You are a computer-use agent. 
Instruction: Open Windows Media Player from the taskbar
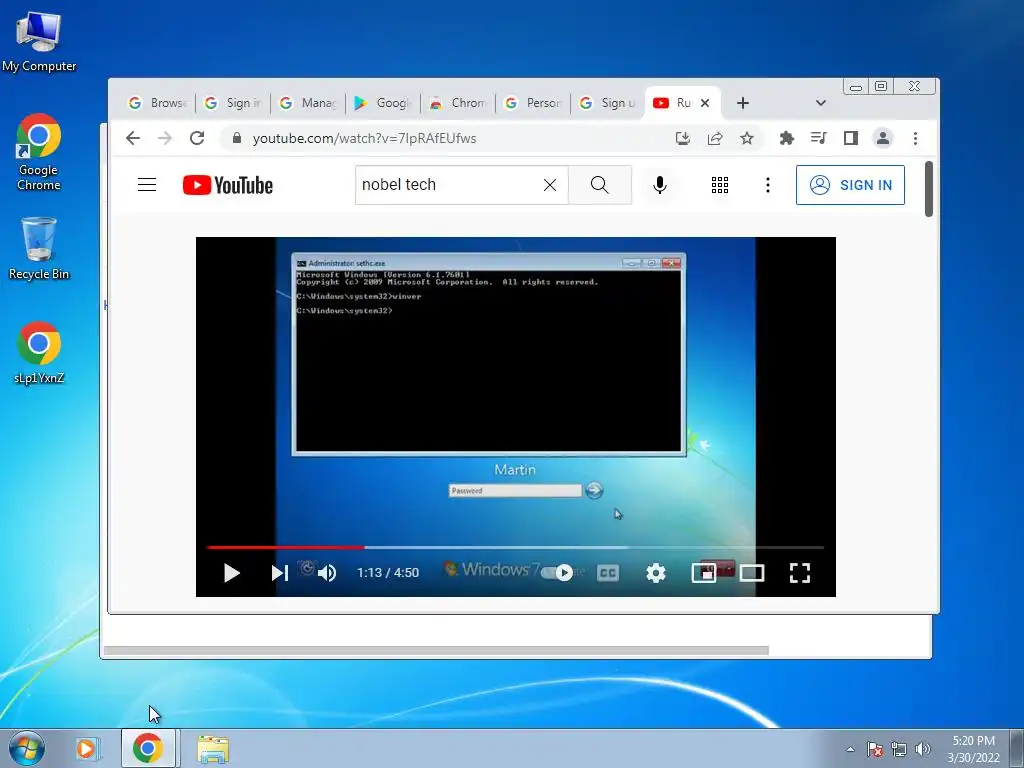[x=87, y=748]
